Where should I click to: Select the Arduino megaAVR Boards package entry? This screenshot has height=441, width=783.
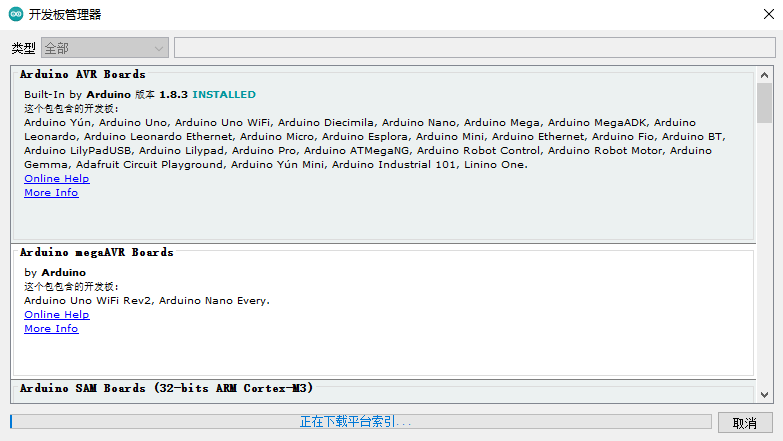pos(384,312)
